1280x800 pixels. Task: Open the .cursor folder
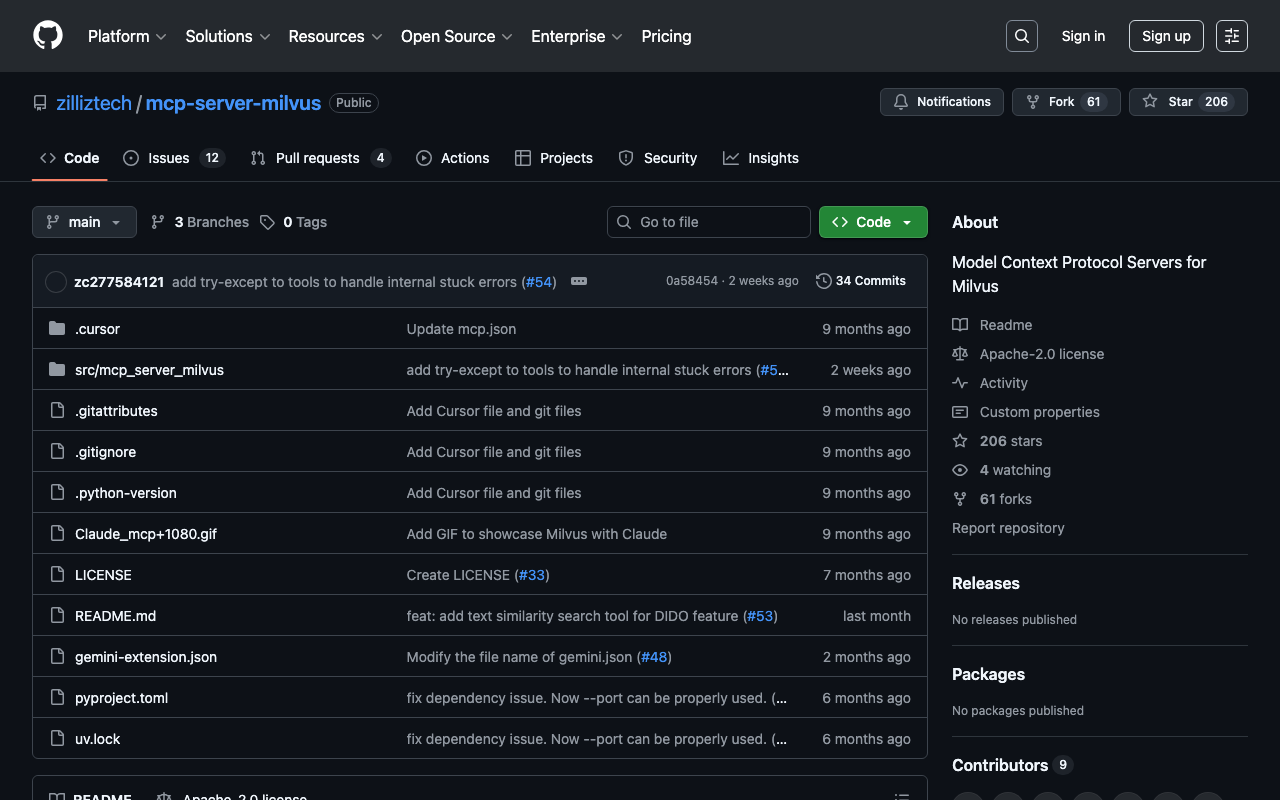click(x=97, y=329)
